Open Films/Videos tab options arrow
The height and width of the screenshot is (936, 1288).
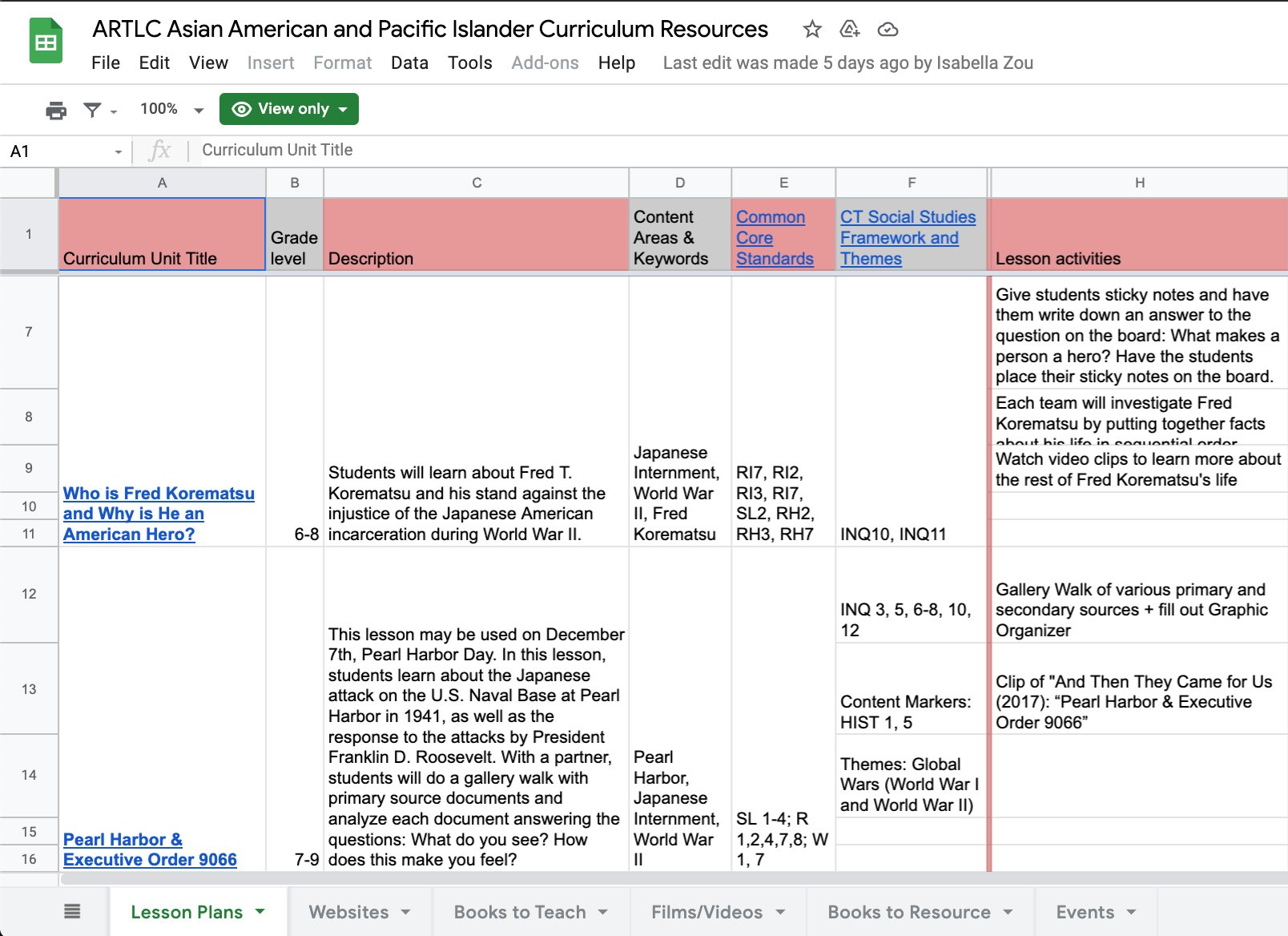pos(780,912)
